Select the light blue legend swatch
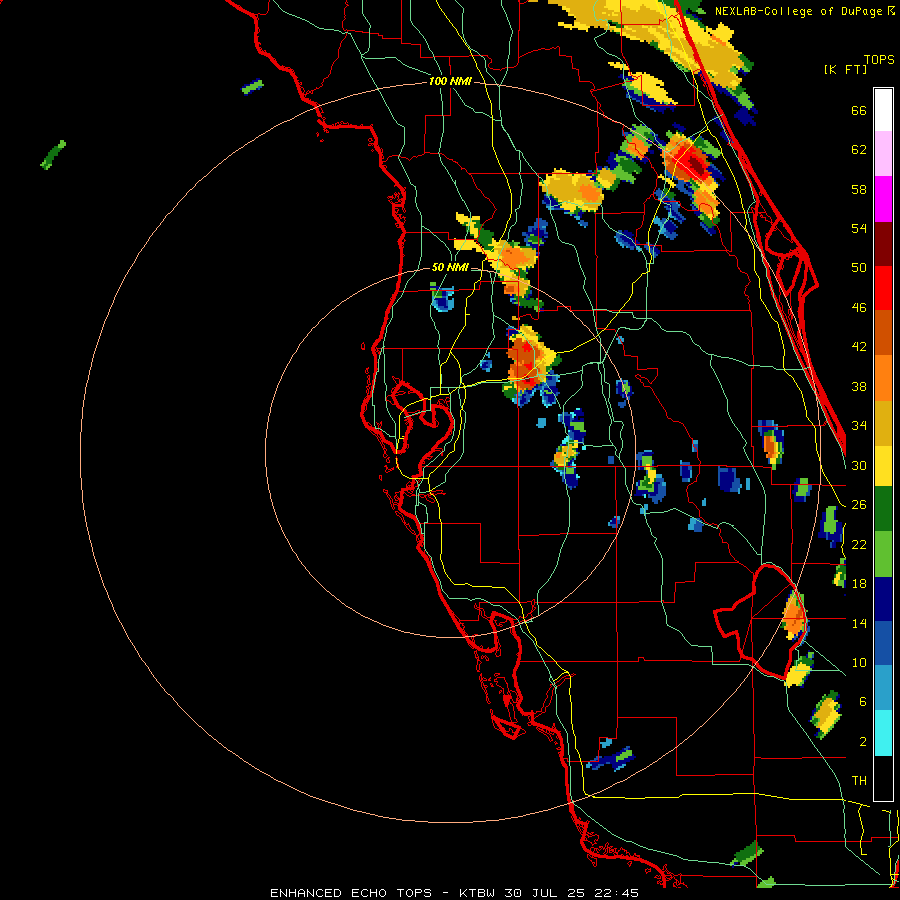 point(883,688)
